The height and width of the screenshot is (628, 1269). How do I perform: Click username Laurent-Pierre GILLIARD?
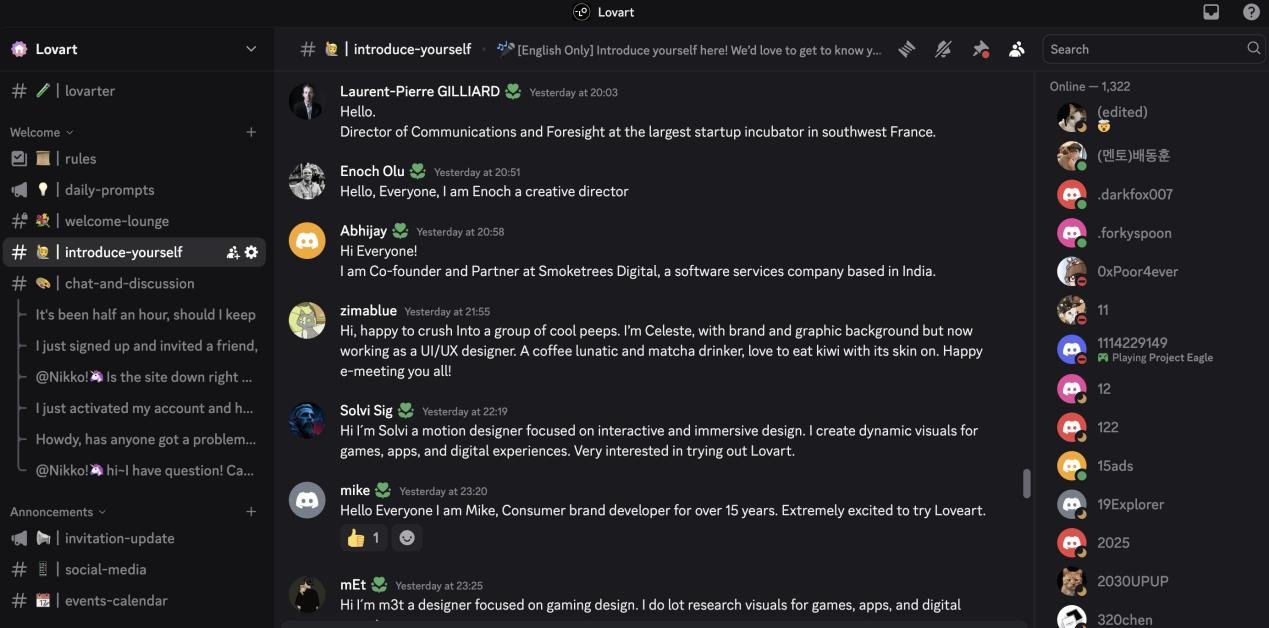[420, 91]
